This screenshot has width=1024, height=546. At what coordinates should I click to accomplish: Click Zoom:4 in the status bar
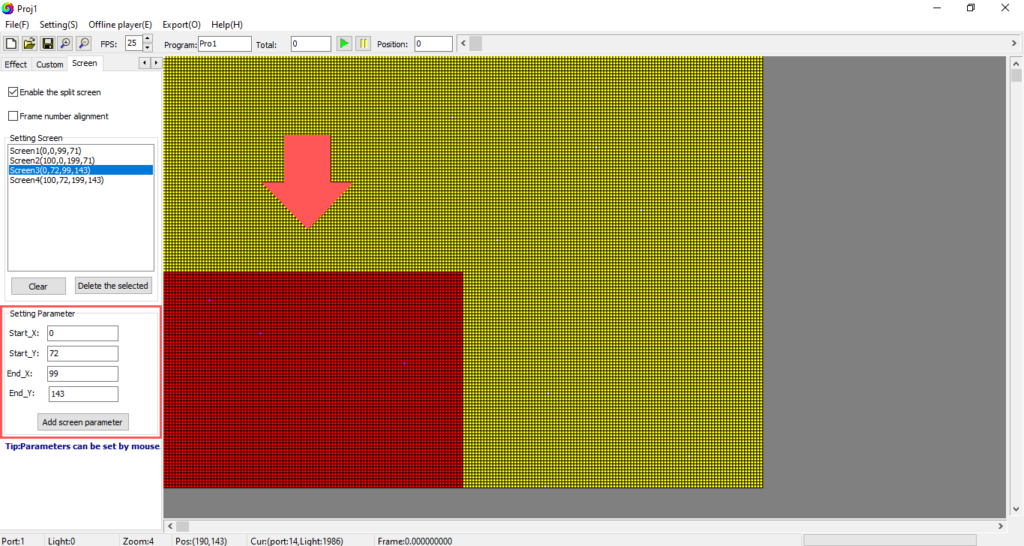pyautogui.click(x=138, y=541)
